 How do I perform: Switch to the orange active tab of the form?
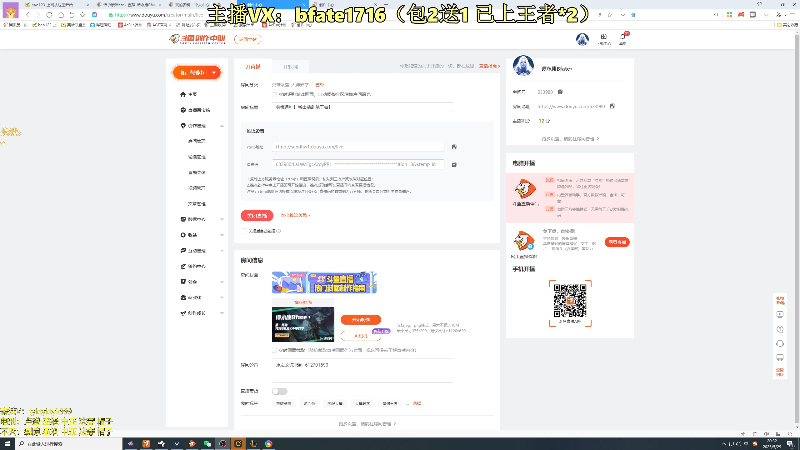[x=253, y=67]
